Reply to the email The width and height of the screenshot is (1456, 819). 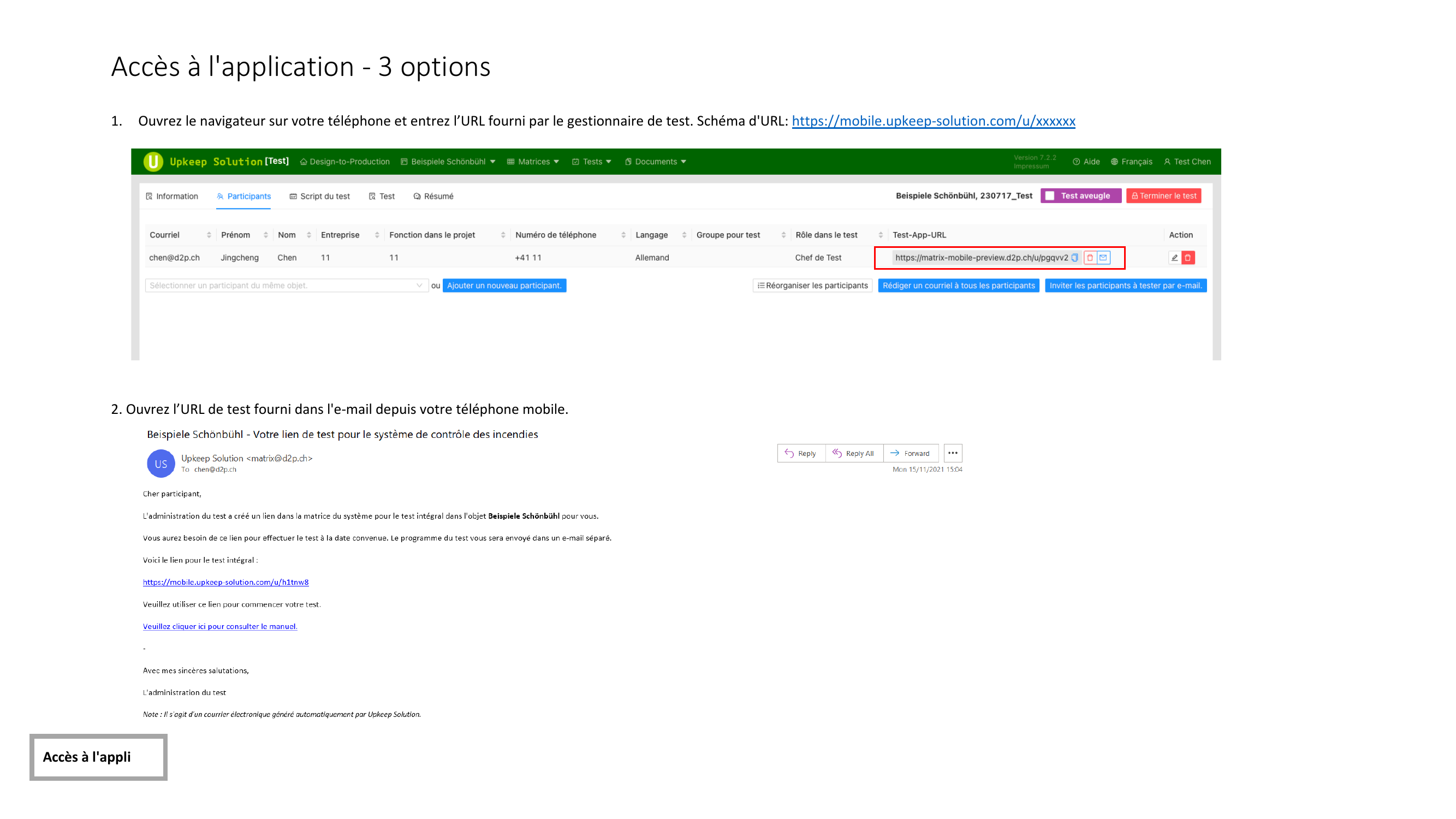click(800, 453)
